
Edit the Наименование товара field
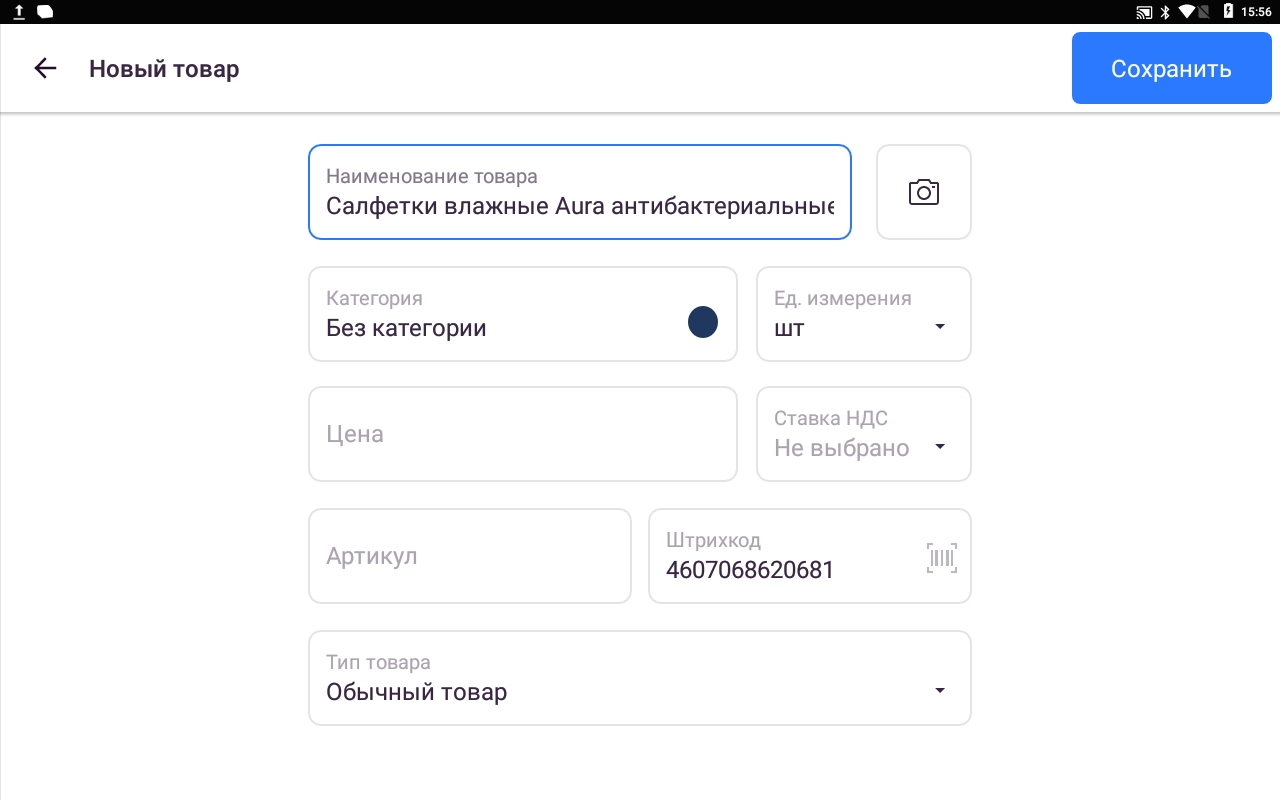click(580, 192)
